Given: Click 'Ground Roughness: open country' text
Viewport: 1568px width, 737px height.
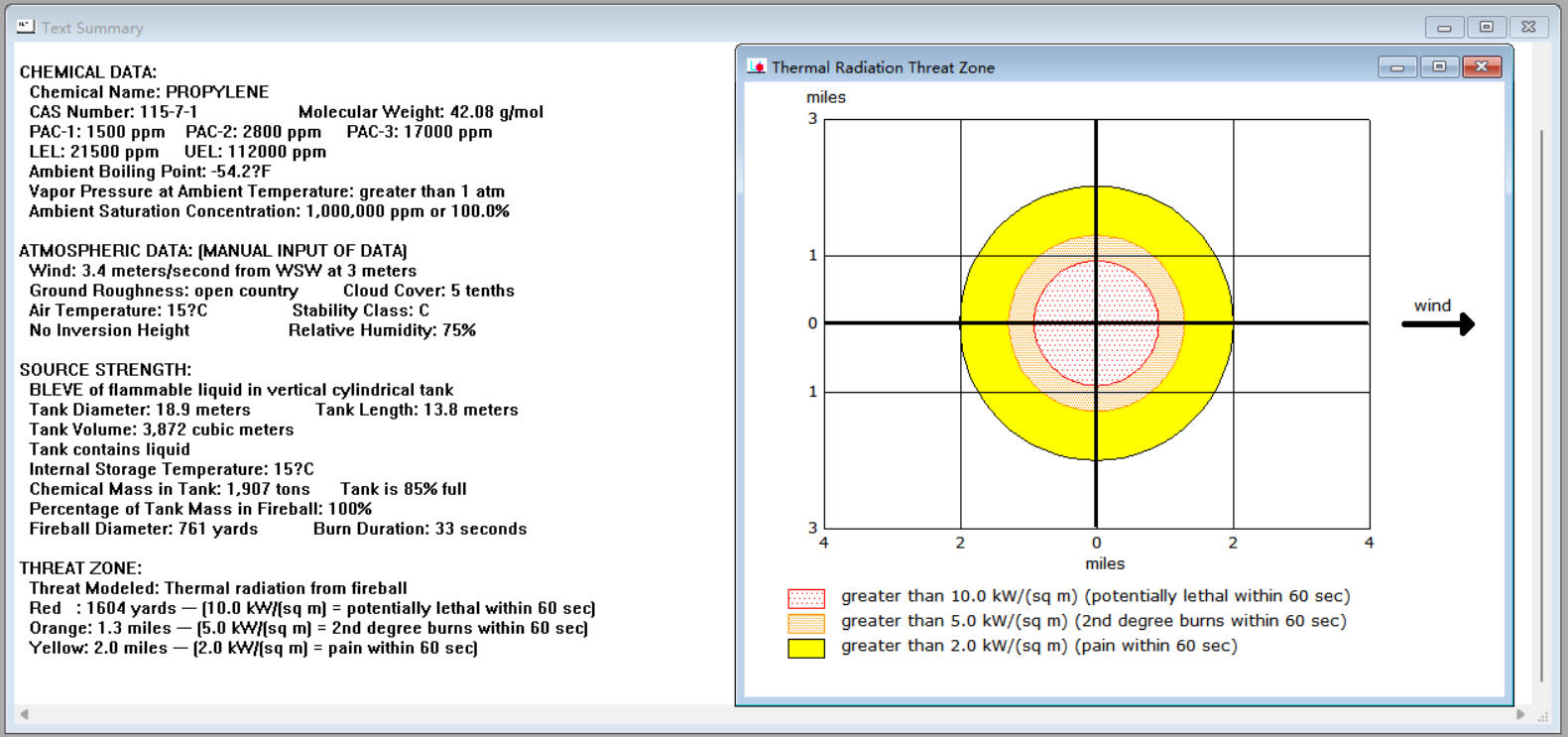Looking at the screenshot, I should 164,291.
